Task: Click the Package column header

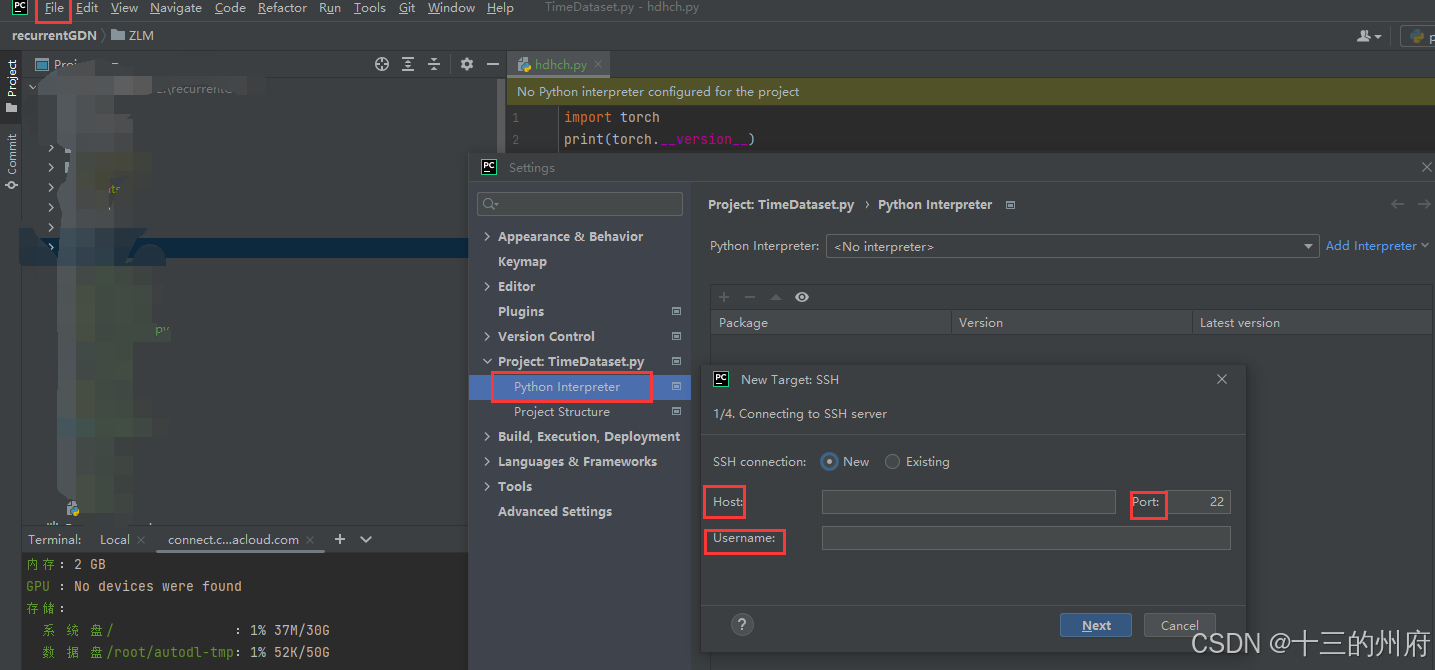Action: (x=830, y=323)
